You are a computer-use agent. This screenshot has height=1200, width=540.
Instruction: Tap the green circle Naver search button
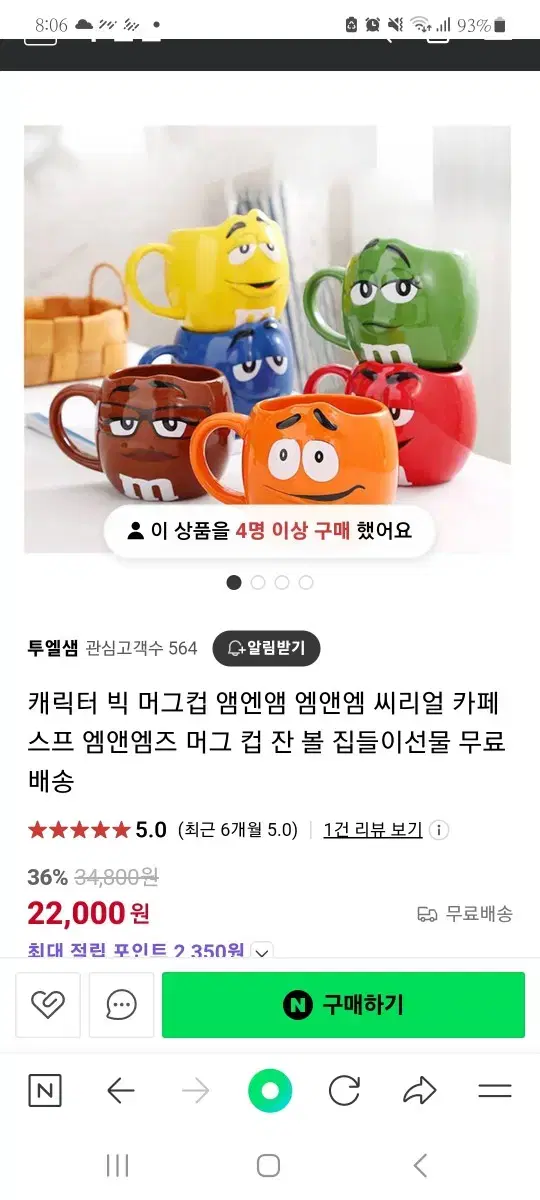pyautogui.click(x=270, y=1091)
